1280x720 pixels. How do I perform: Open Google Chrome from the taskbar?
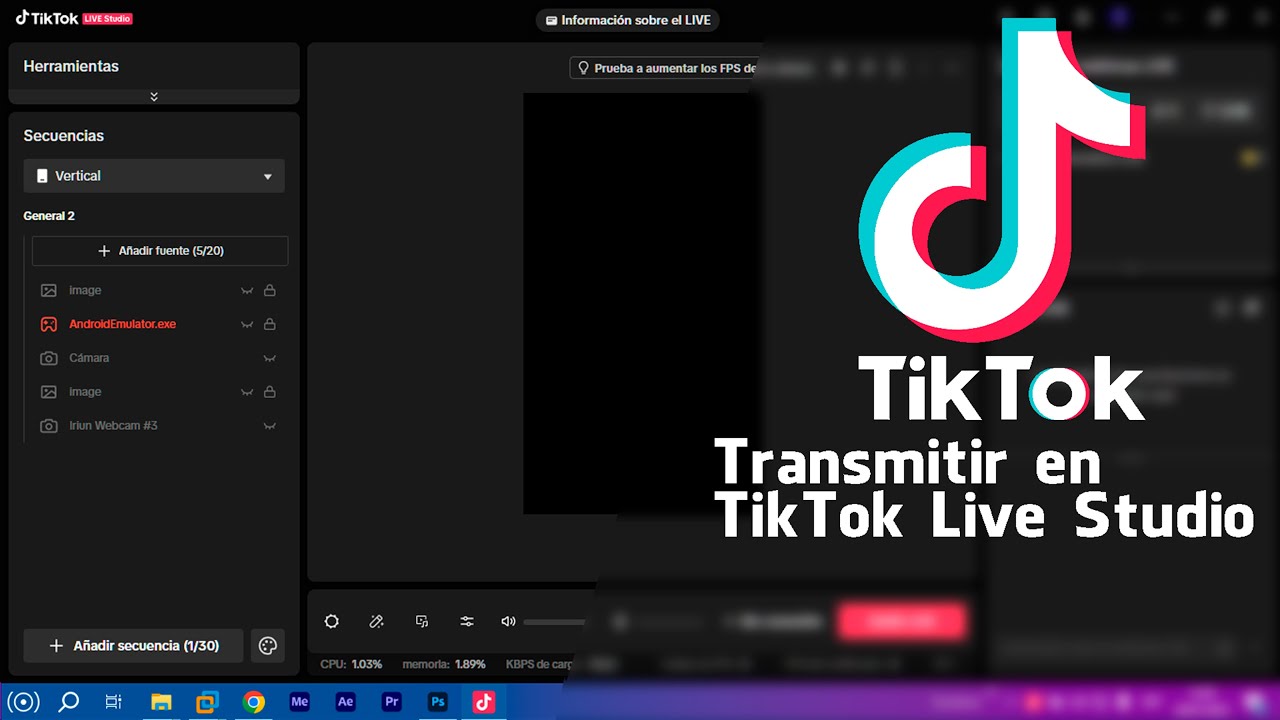(x=254, y=702)
